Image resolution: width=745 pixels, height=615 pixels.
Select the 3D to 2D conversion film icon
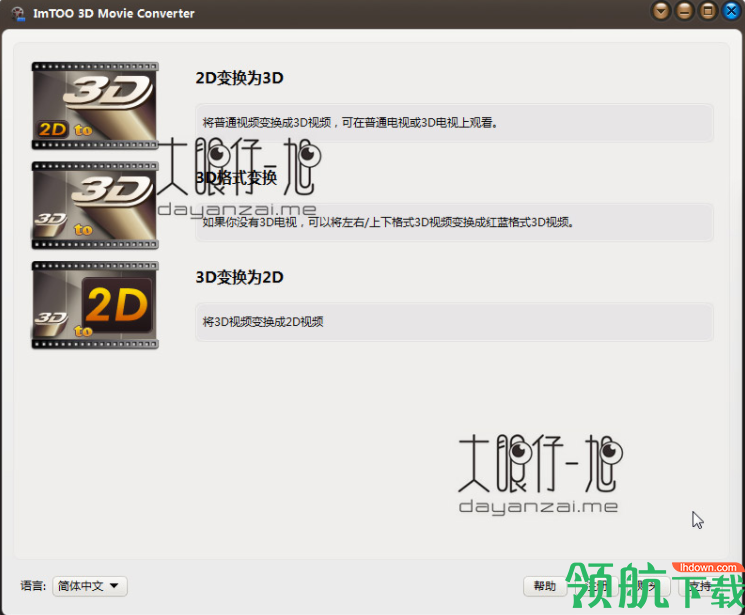(95, 305)
